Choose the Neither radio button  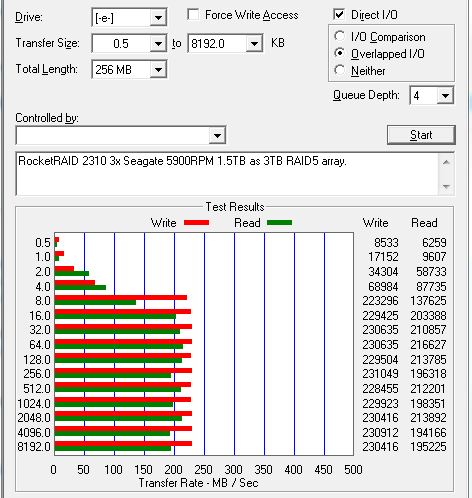coord(340,70)
